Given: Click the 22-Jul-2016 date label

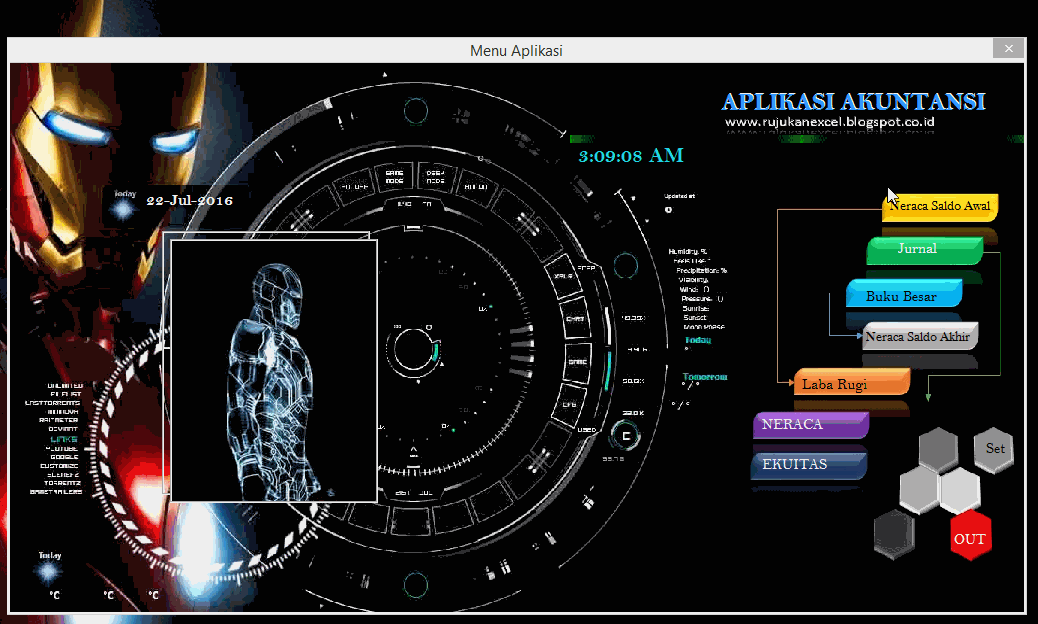Looking at the screenshot, I should coord(189,201).
